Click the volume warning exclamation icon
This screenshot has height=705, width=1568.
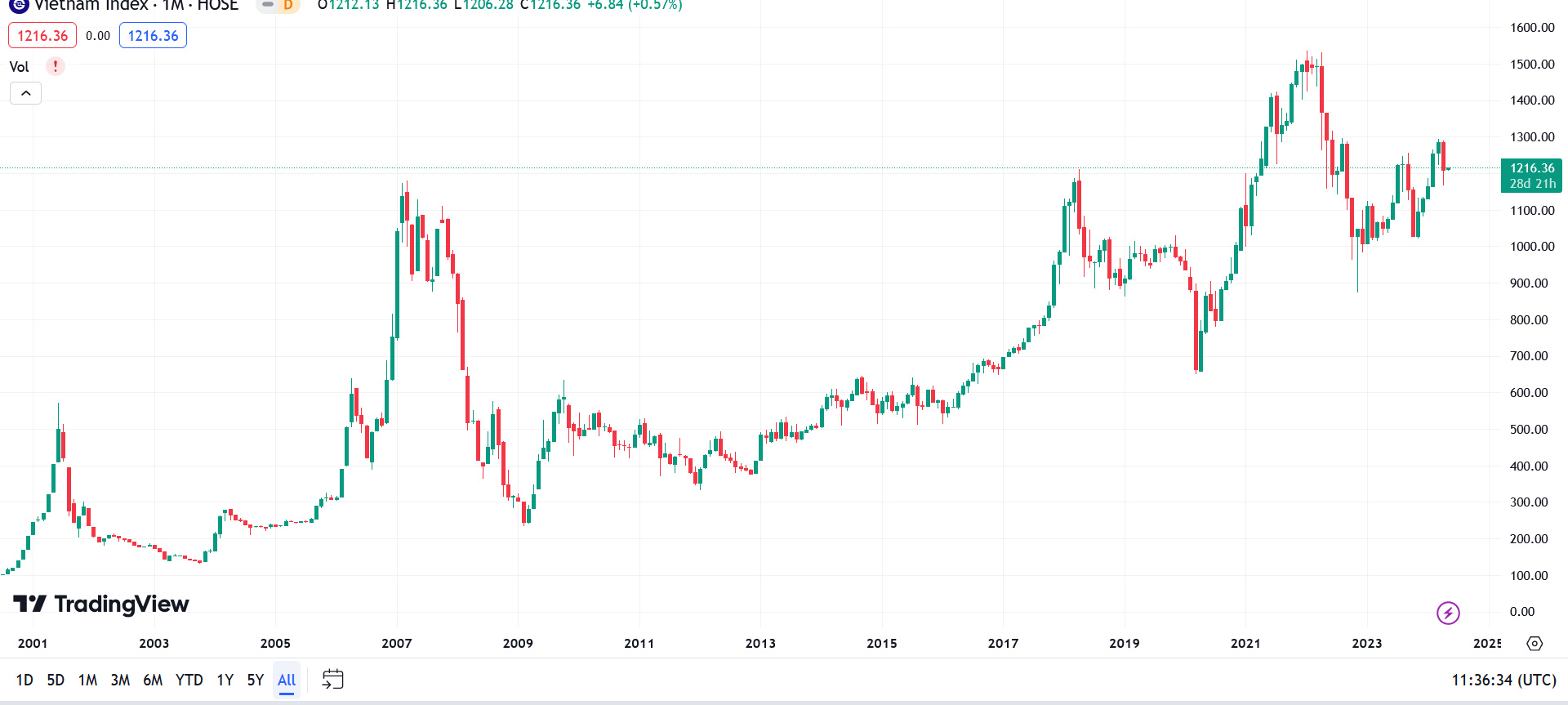(55, 66)
